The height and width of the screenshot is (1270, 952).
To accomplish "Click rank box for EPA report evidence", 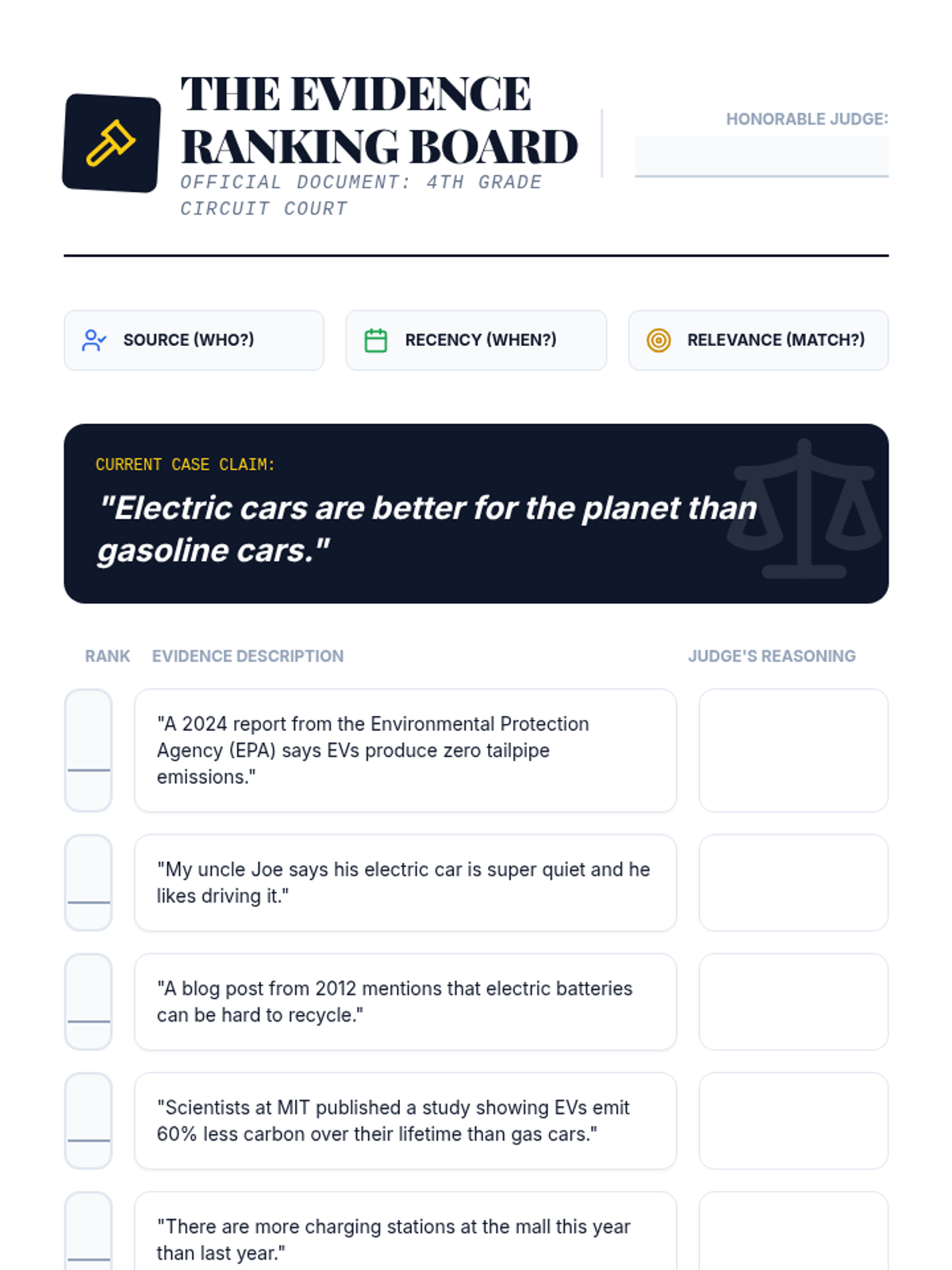I will pyautogui.click(x=88, y=750).
